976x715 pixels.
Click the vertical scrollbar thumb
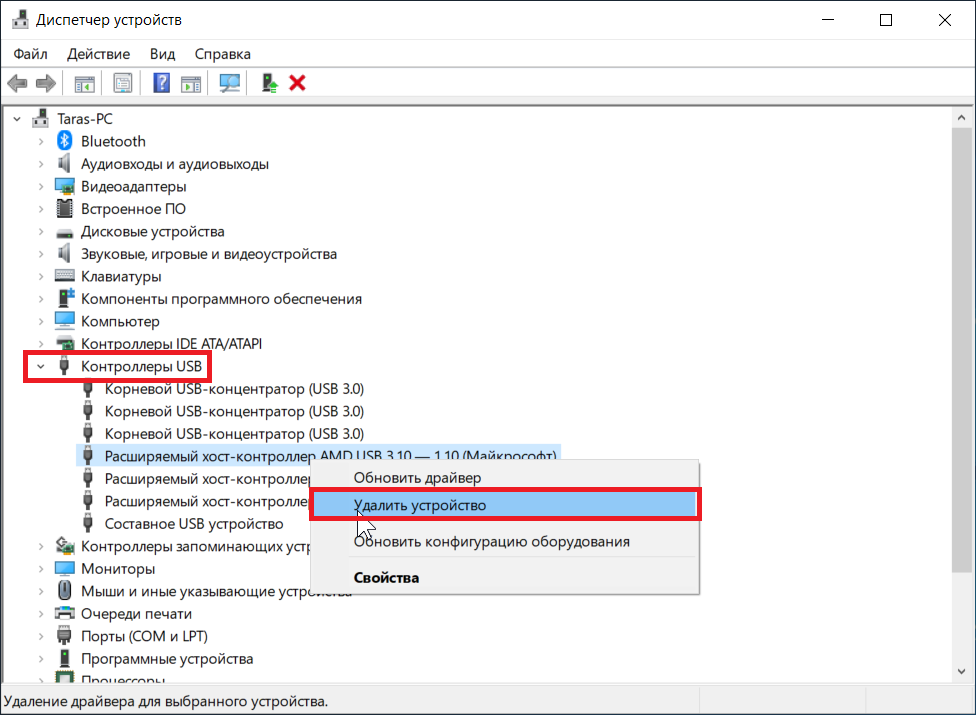coord(962,350)
